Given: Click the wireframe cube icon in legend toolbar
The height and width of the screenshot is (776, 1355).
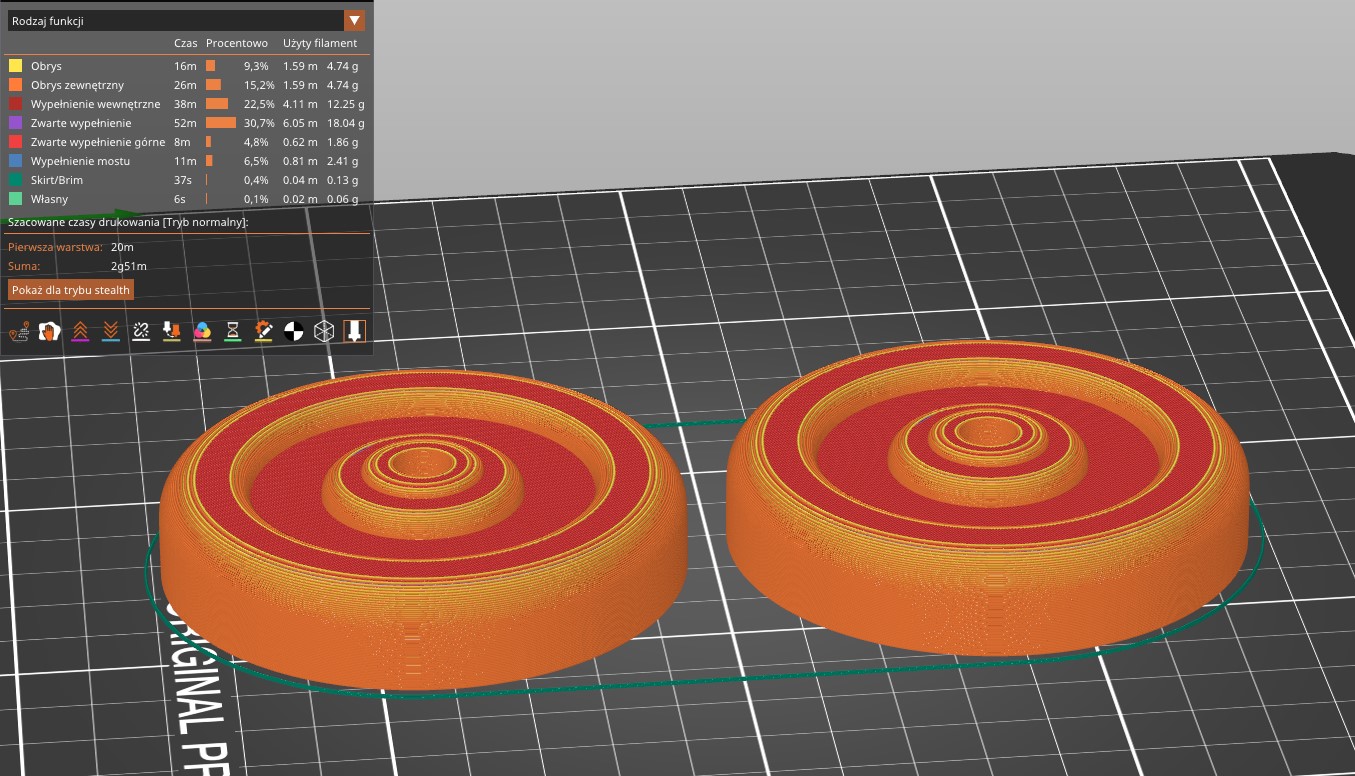Looking at the screenshot, I should tap(324, 331).
